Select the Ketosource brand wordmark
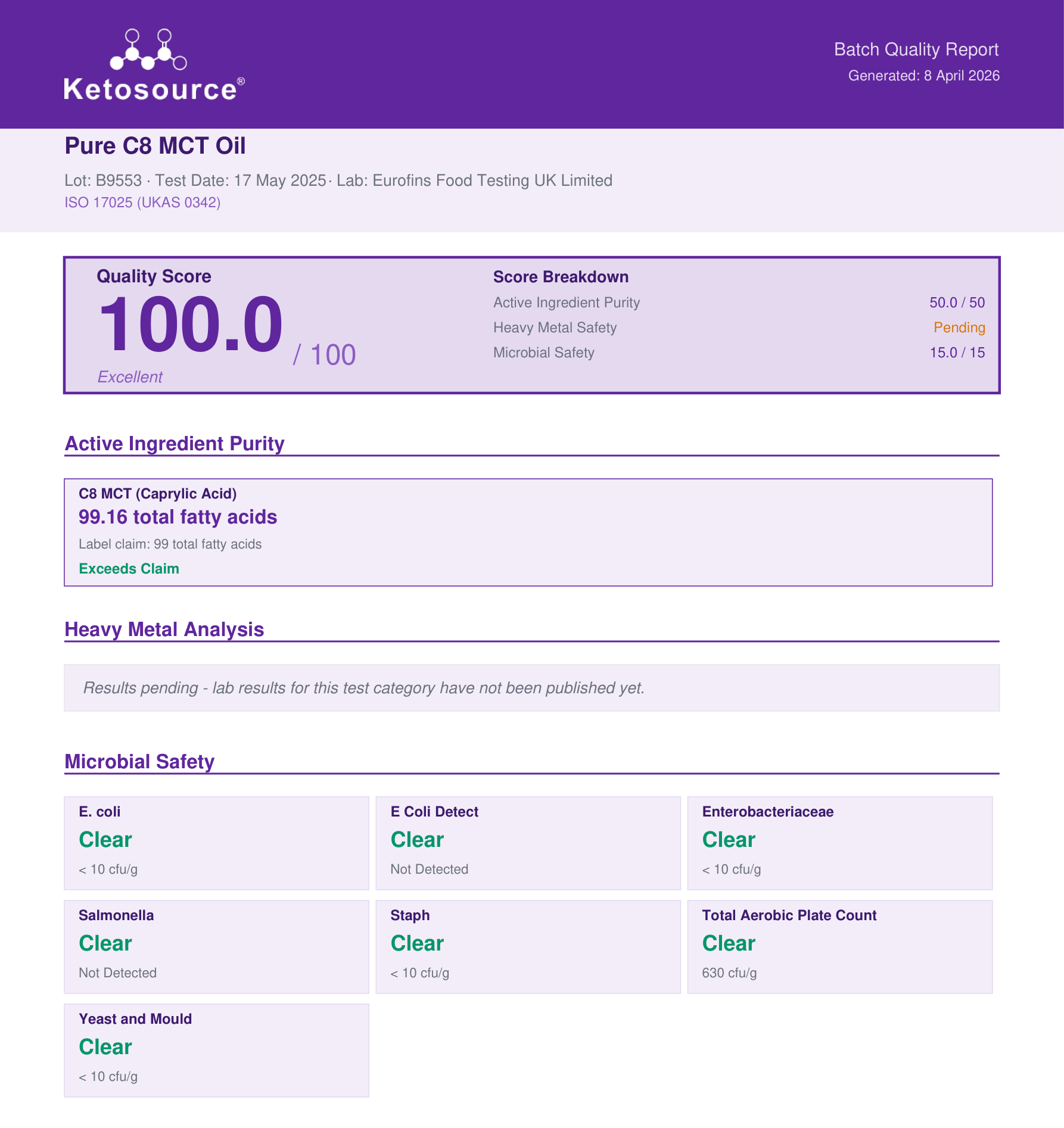 (x=153, y=91)
